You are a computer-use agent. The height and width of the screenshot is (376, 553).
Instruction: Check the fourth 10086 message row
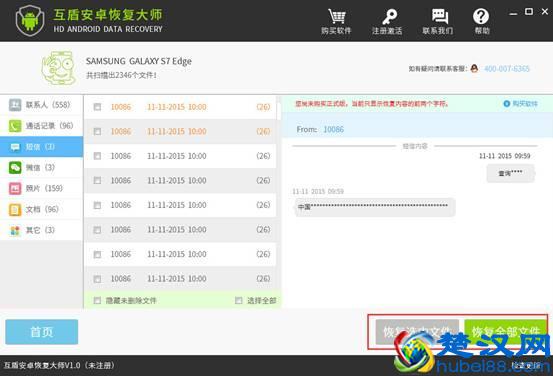click(x=97, y=181)
